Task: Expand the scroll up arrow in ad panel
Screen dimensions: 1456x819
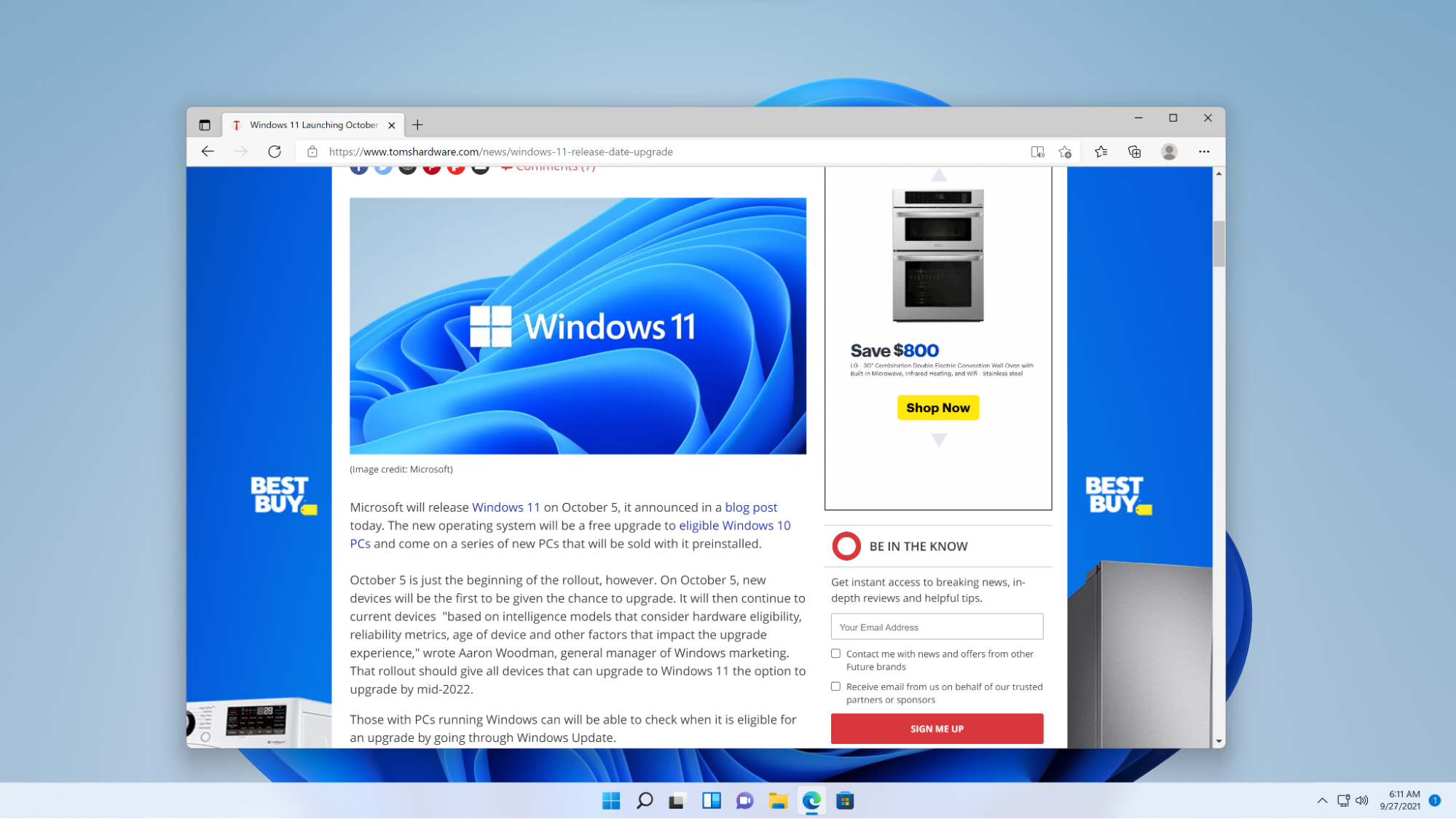Action: pos(938,177)
